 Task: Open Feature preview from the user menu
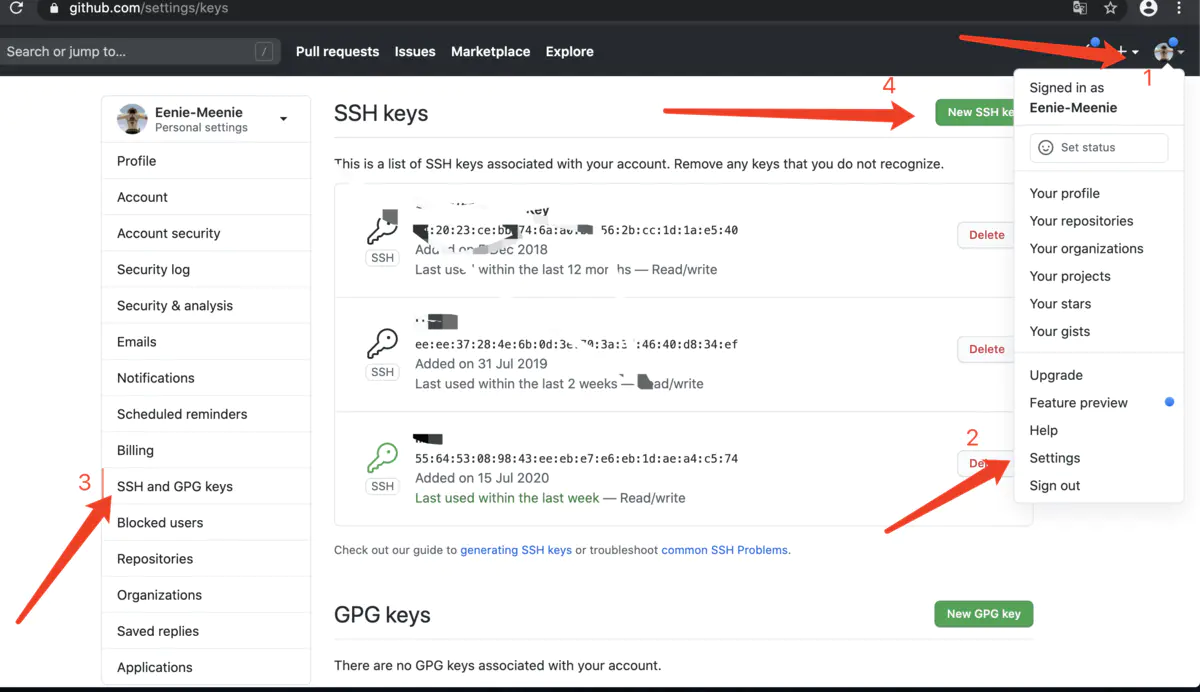[1078, 403]
